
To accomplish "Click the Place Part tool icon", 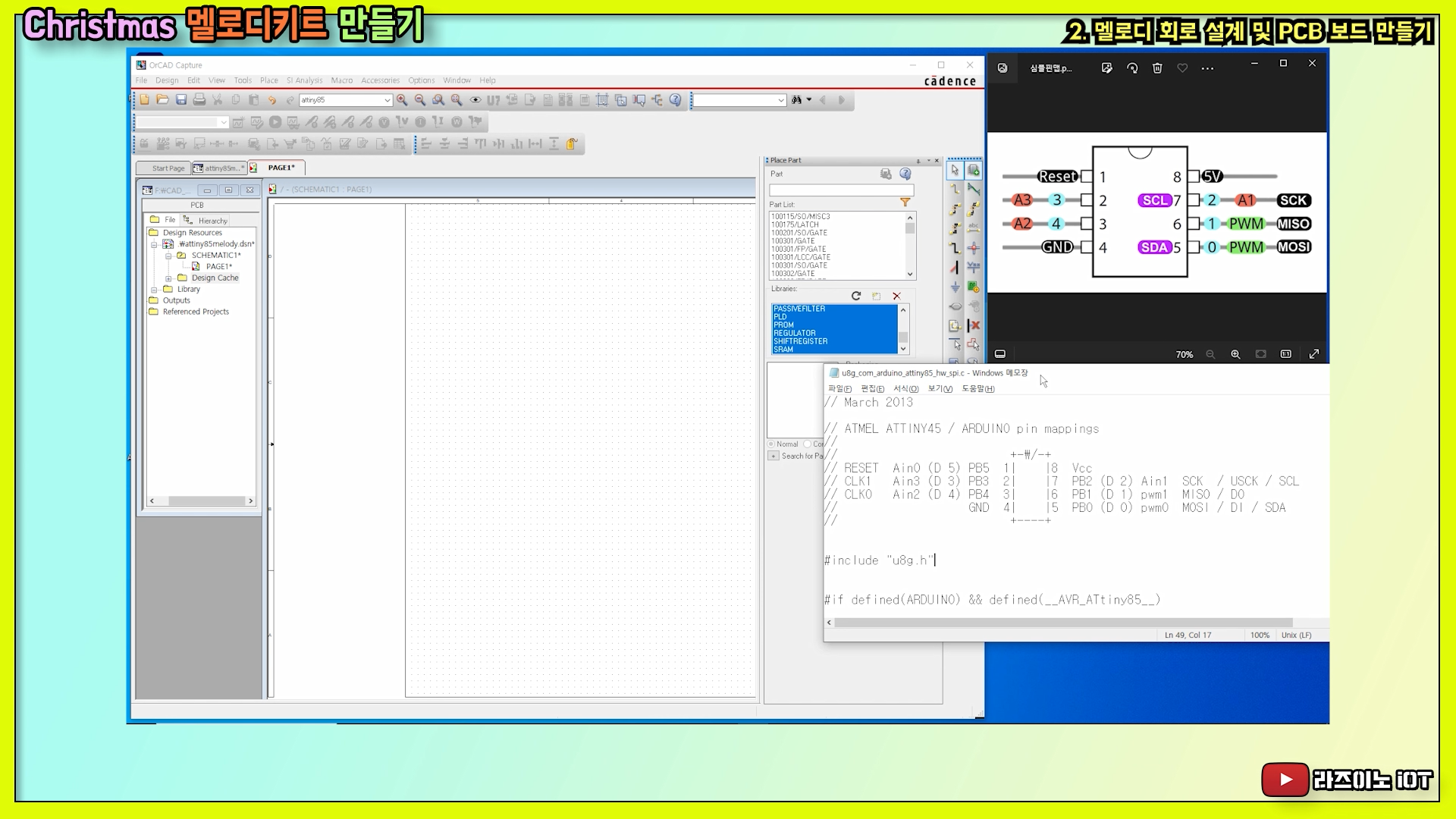I will pyautogui.click(x=974, y=171).
